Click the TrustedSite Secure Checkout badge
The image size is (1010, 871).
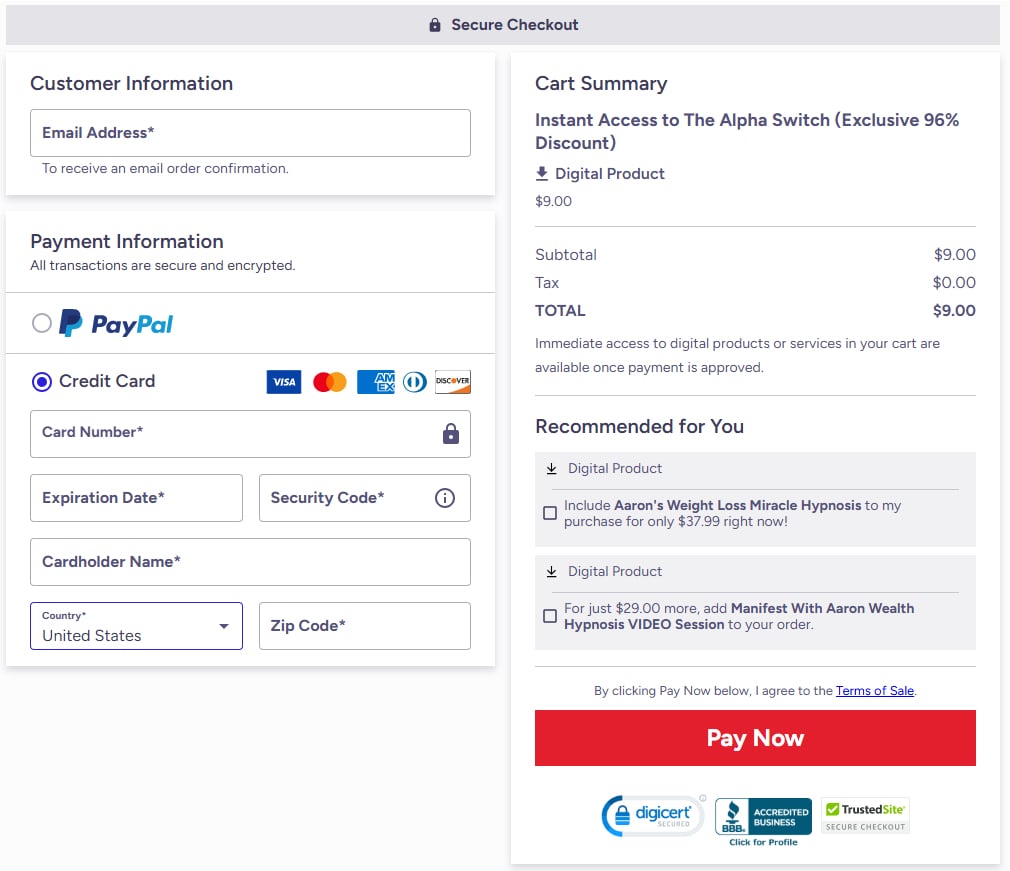point(864,814)
